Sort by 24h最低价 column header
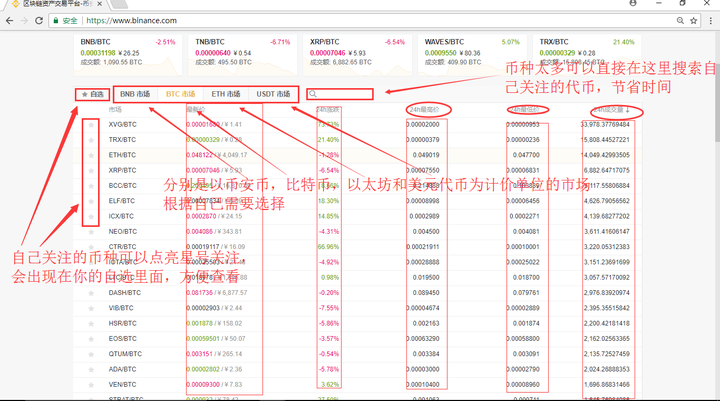 point(524,110)
